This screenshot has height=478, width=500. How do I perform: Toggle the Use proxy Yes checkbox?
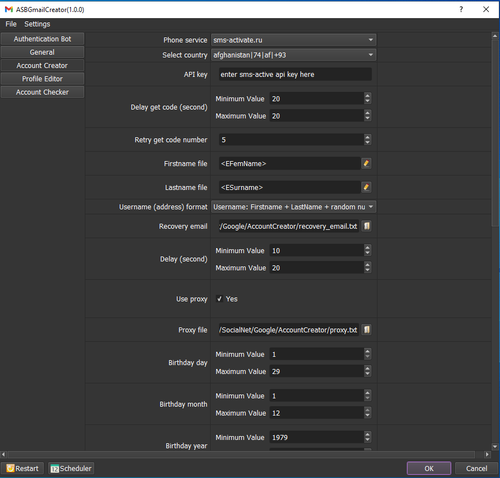(219, 299)
